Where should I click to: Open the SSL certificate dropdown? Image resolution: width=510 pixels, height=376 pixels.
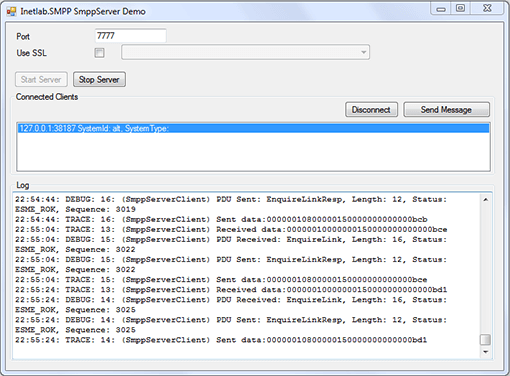(245, 52)
